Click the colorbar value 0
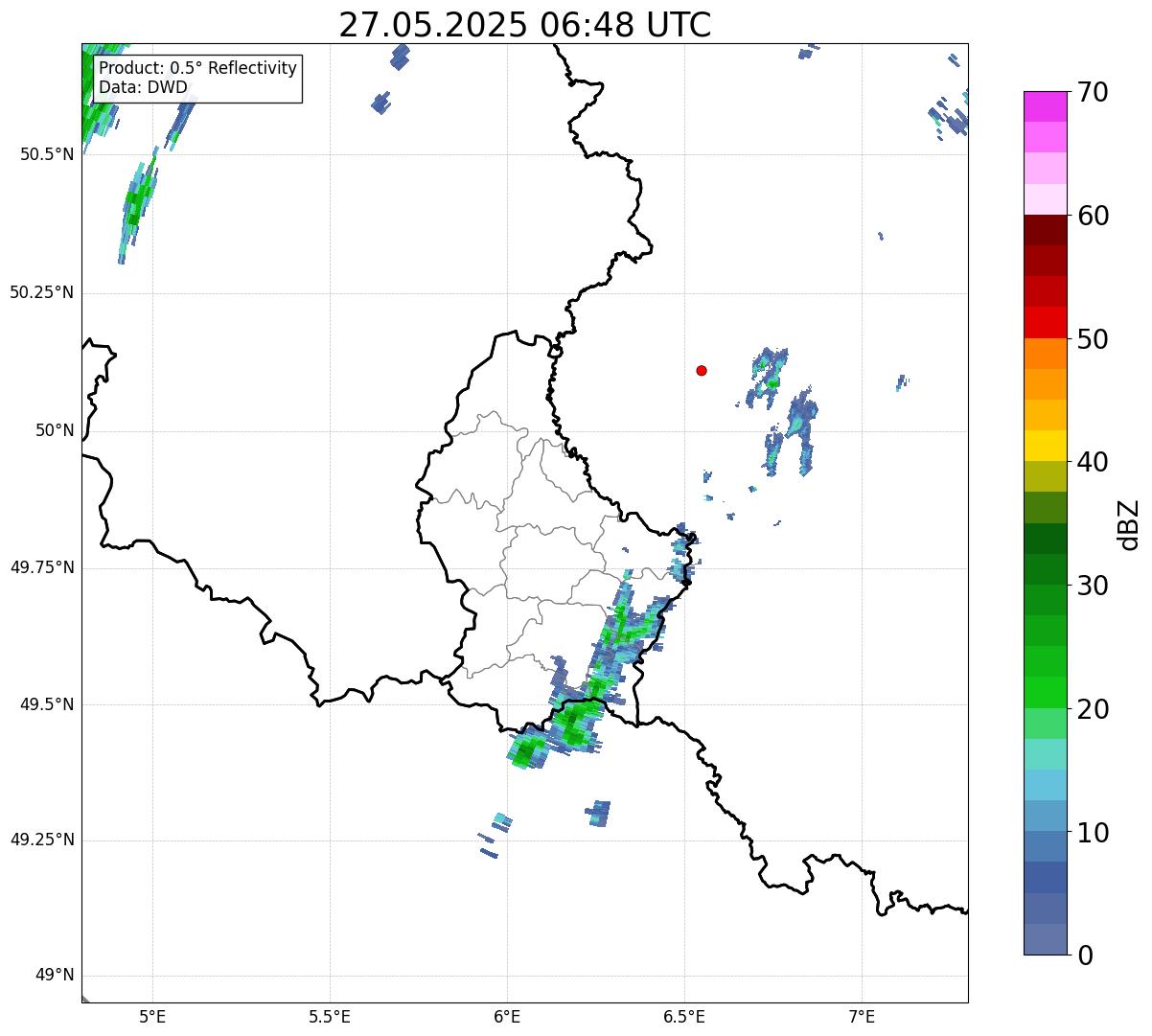The height and width of the screenshot is (1036, 1152). click(x=1085, y=955)
